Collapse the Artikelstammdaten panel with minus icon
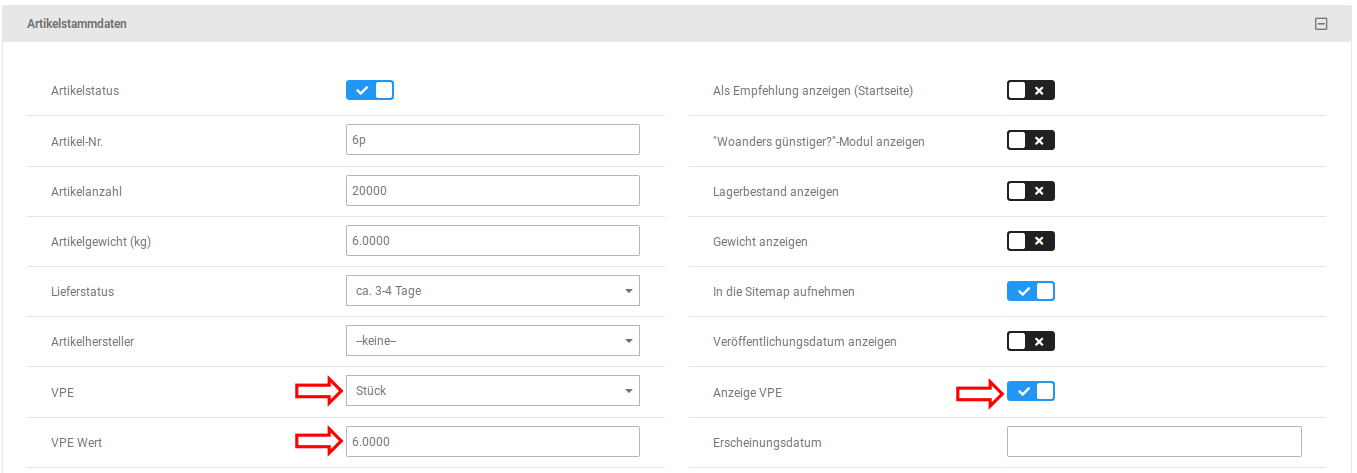The height and width of the screenshot is (473, 1357). click(x=1321, y=24)
